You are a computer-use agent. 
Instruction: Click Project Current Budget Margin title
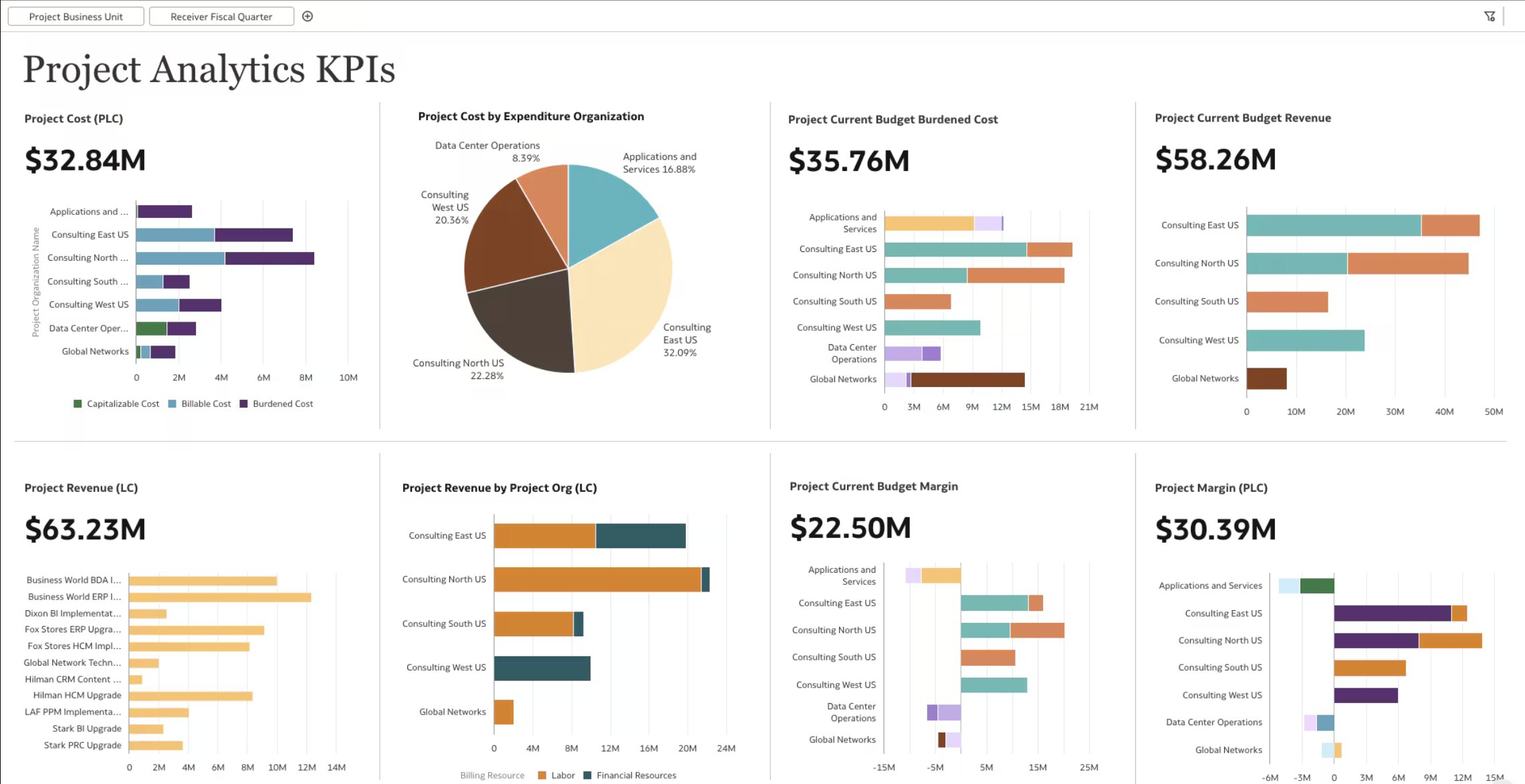click(873, 487)
